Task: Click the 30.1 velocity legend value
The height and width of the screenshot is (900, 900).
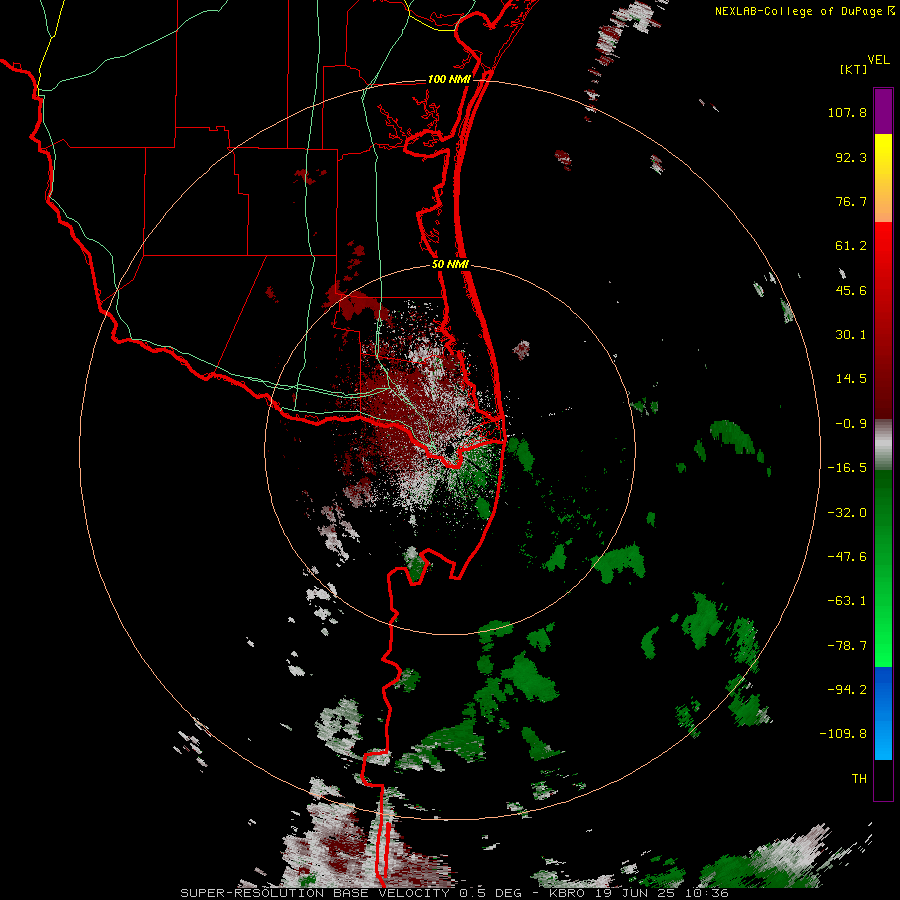Action: [x=851, y=335]
